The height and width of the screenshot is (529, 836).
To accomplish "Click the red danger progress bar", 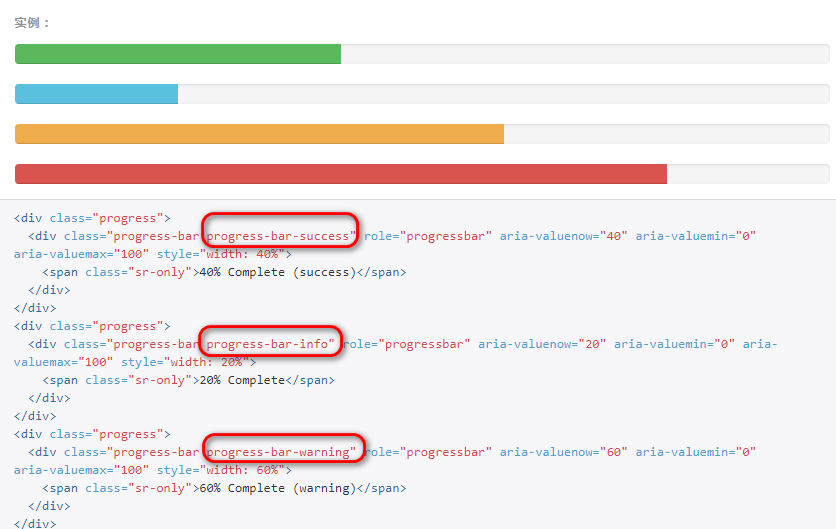I will coord(341,174).
